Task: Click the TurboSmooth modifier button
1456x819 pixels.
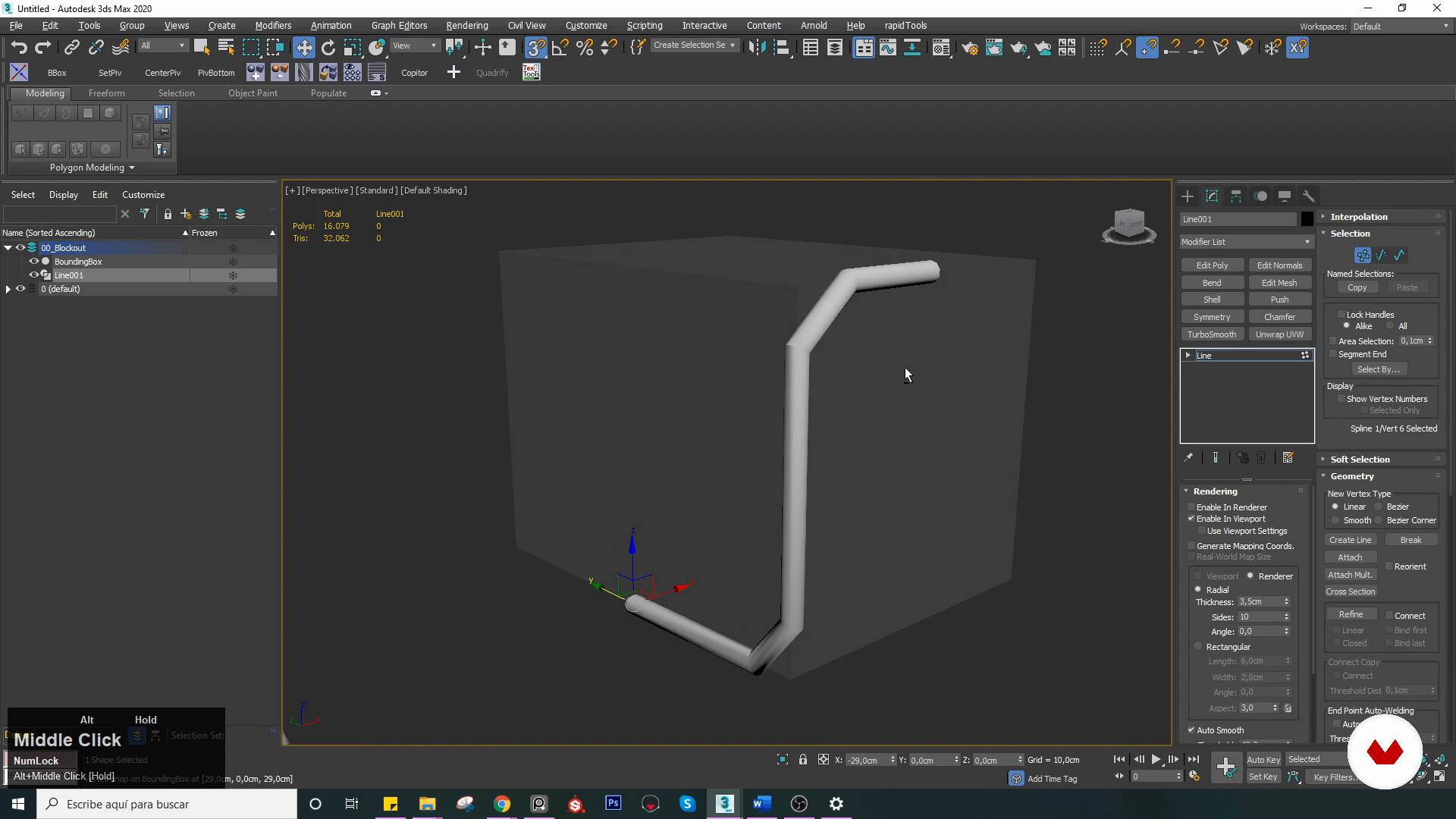Action: [x=1212, y=334]
